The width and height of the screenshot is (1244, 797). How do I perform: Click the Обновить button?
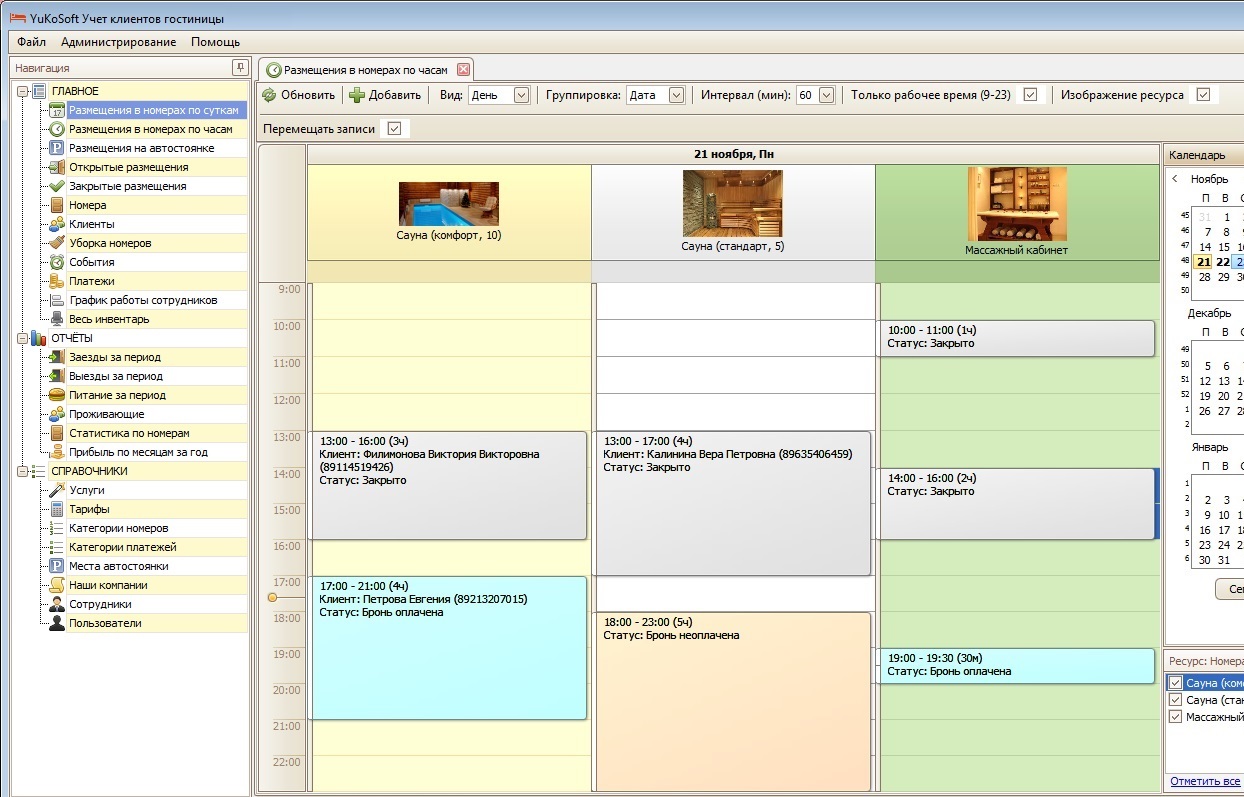(299, 95)
